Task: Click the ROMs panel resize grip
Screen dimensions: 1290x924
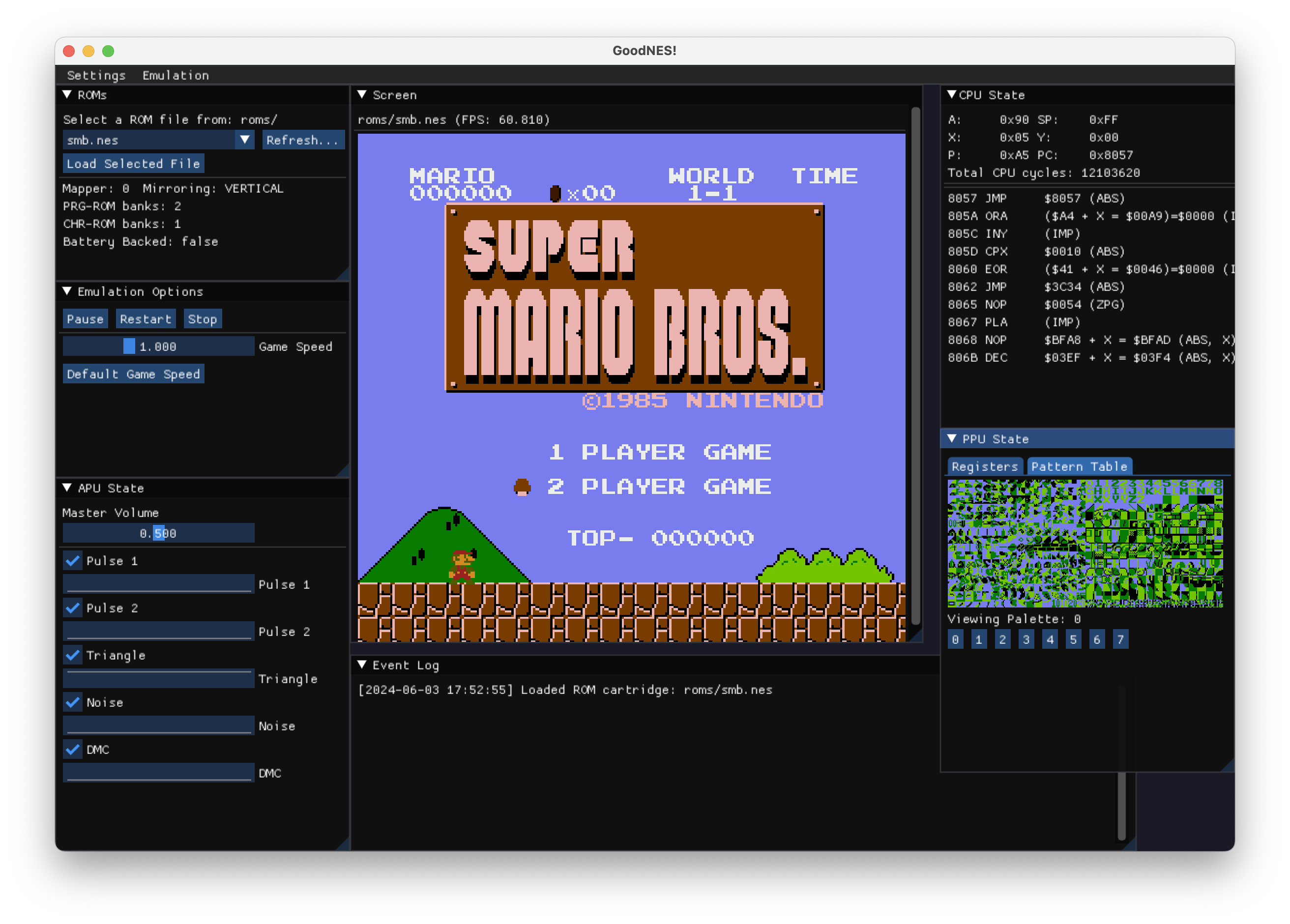Action: point(344,275)
